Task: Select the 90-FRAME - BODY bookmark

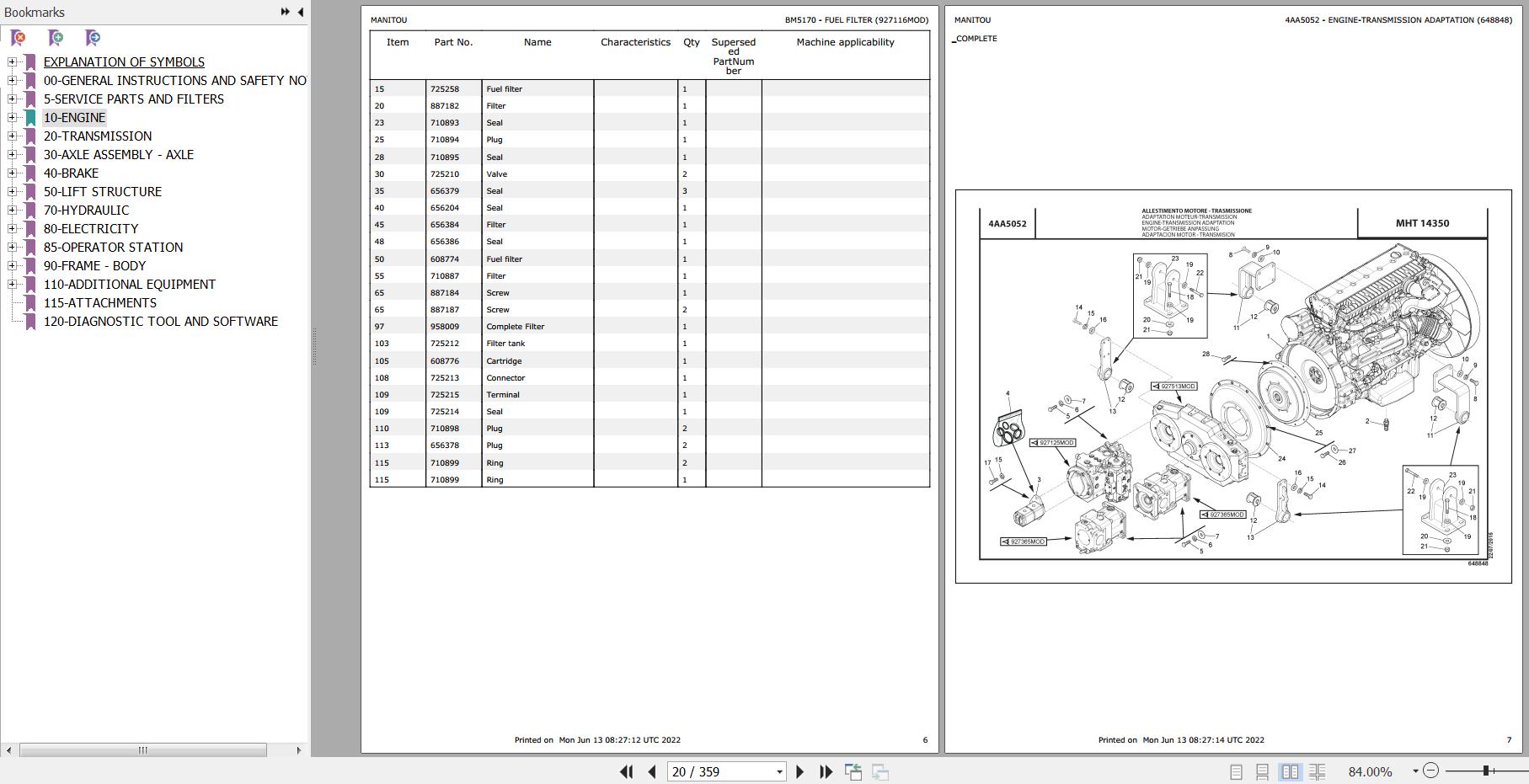Action: [x=94, y=266]
